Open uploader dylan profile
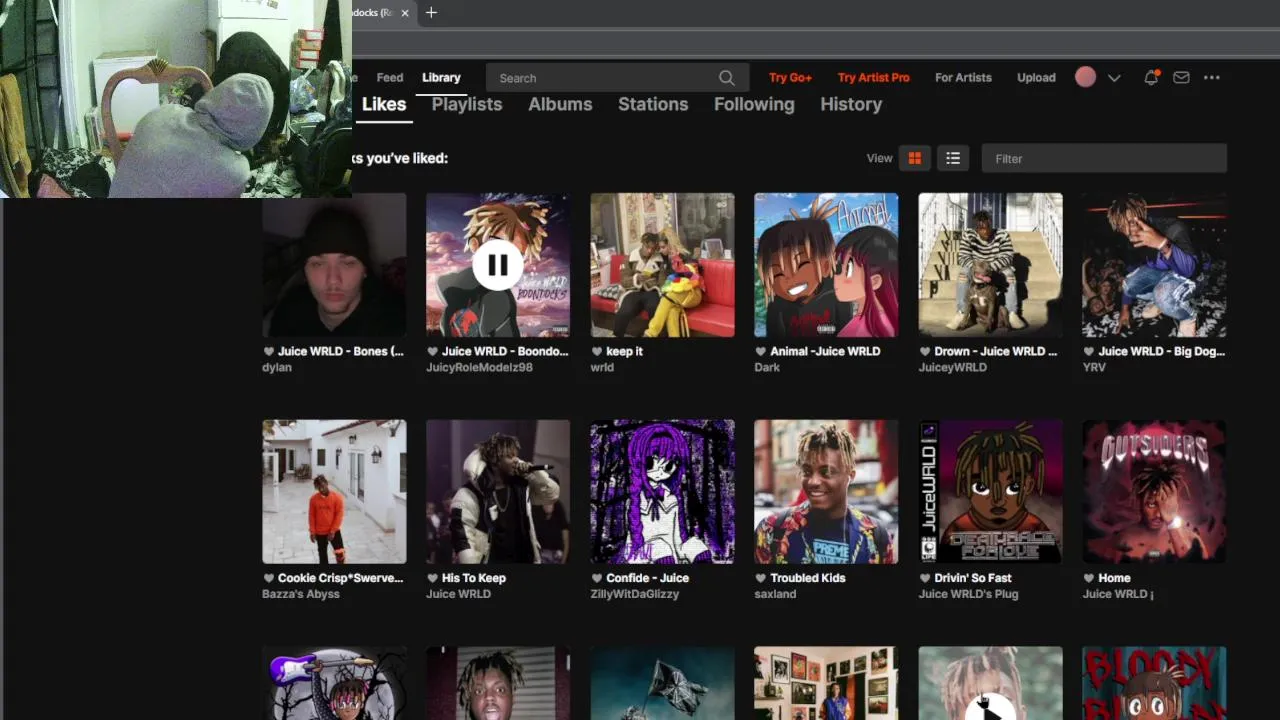 [277, 367]
